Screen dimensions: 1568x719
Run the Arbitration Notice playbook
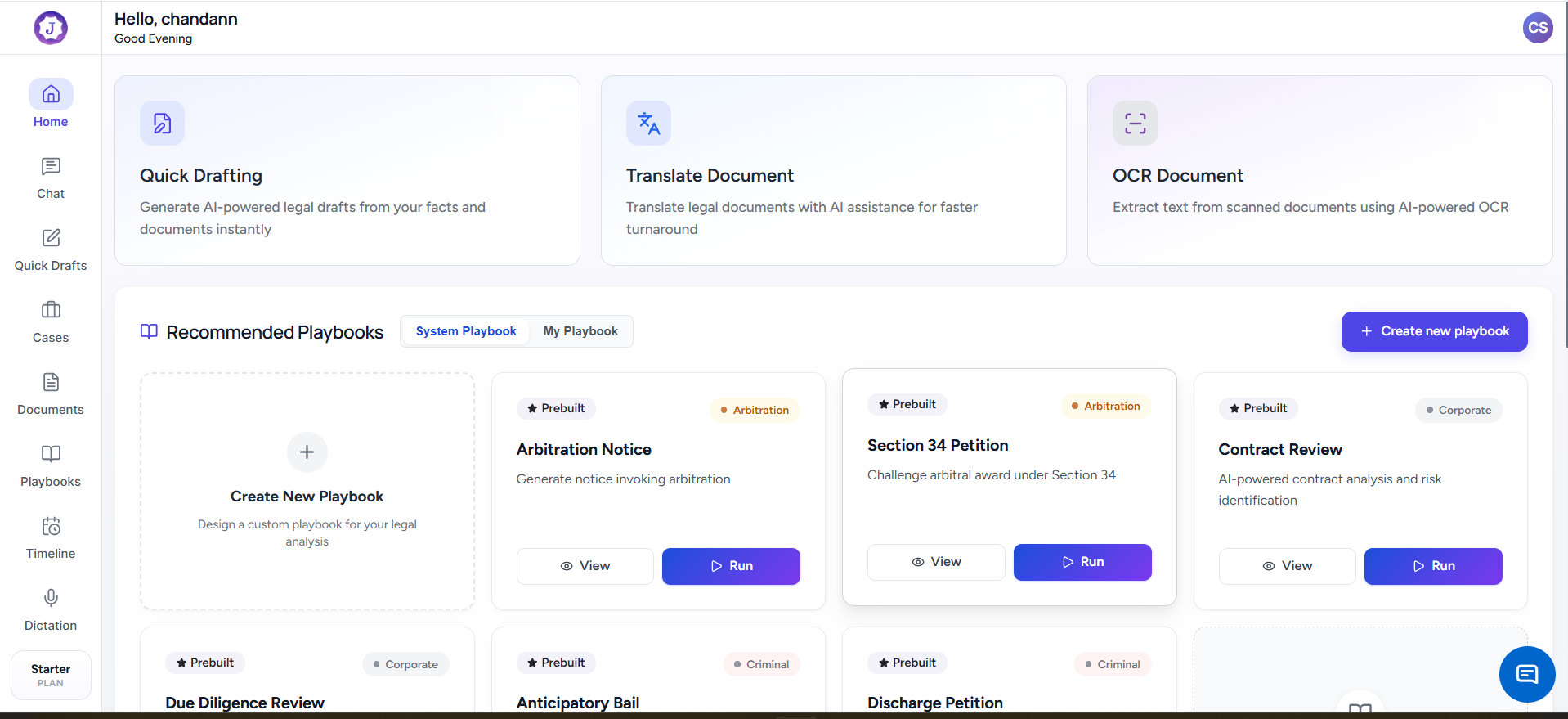731,566
